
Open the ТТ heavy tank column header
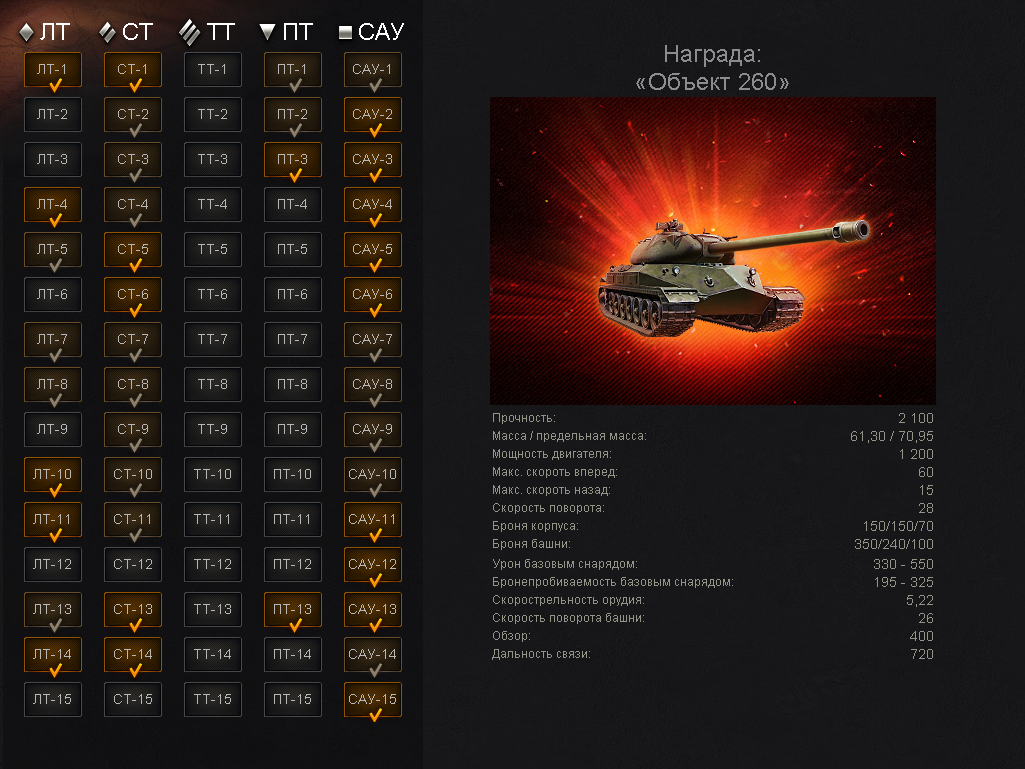click(x=207, y=32)
